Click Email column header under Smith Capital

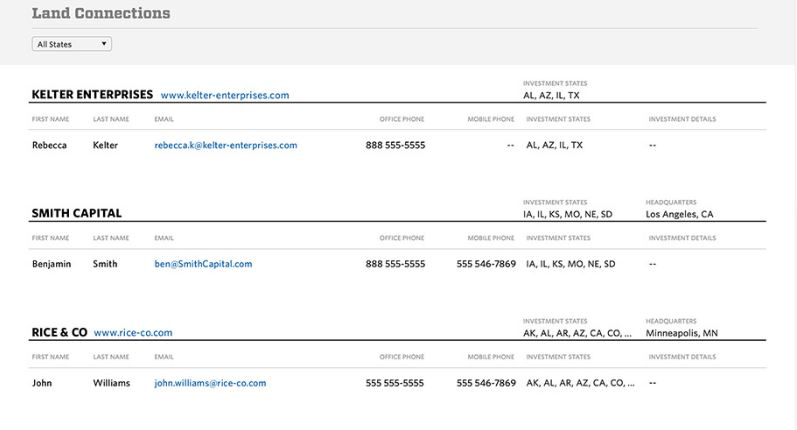pyautogui.click(x=164, y=238)
